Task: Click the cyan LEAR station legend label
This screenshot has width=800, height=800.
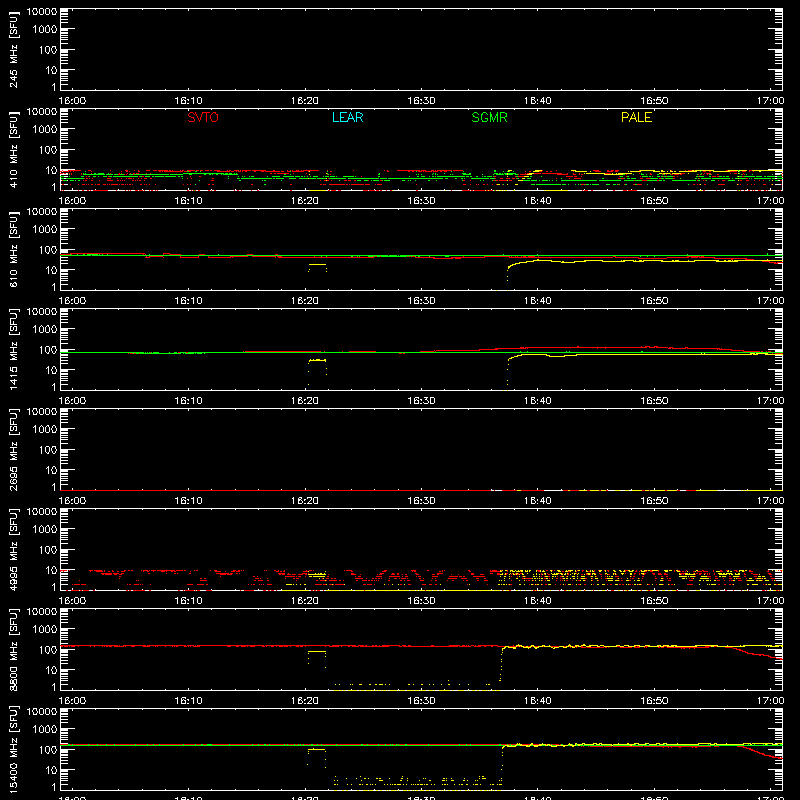Action: pyautogui.click(x=347, y=117)
